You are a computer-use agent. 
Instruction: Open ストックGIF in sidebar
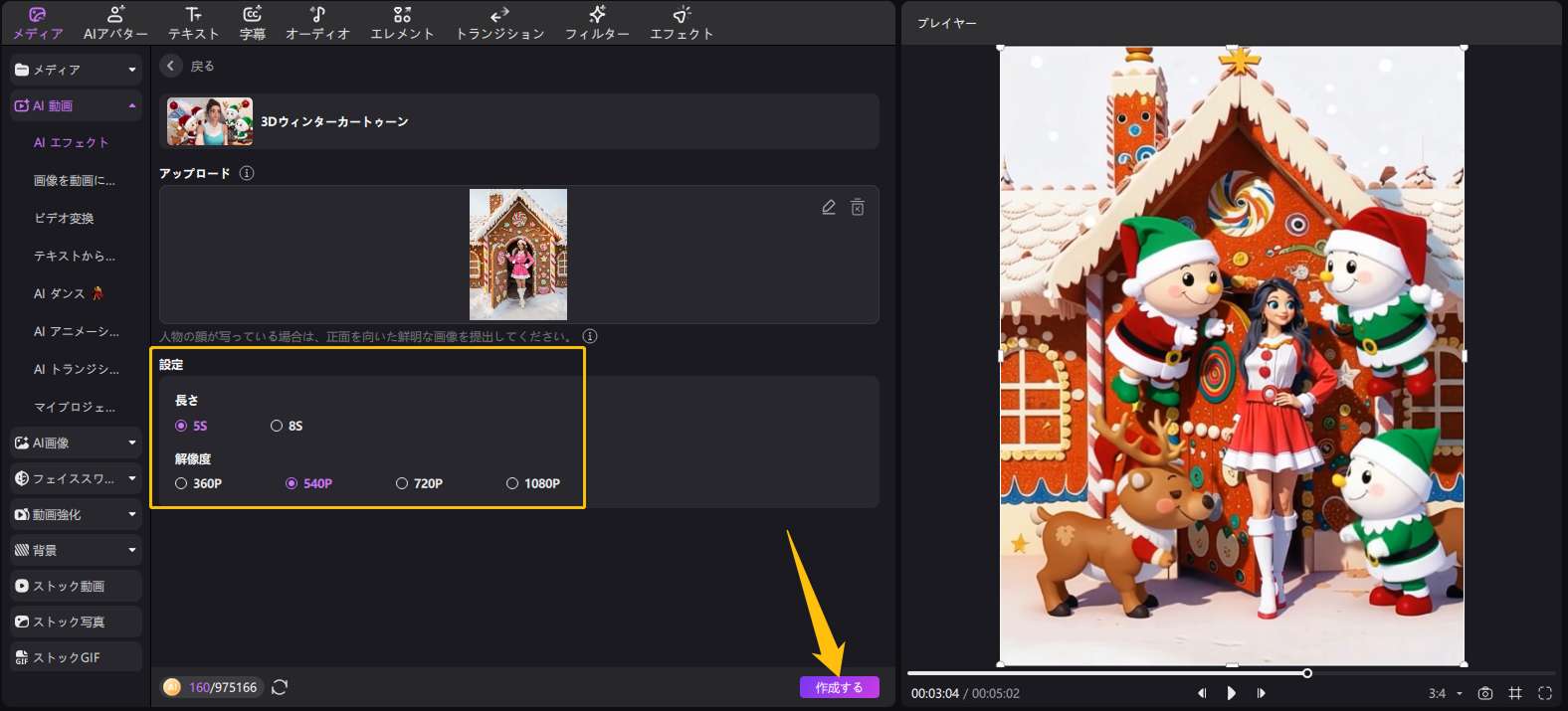click(x=76, y=657)
